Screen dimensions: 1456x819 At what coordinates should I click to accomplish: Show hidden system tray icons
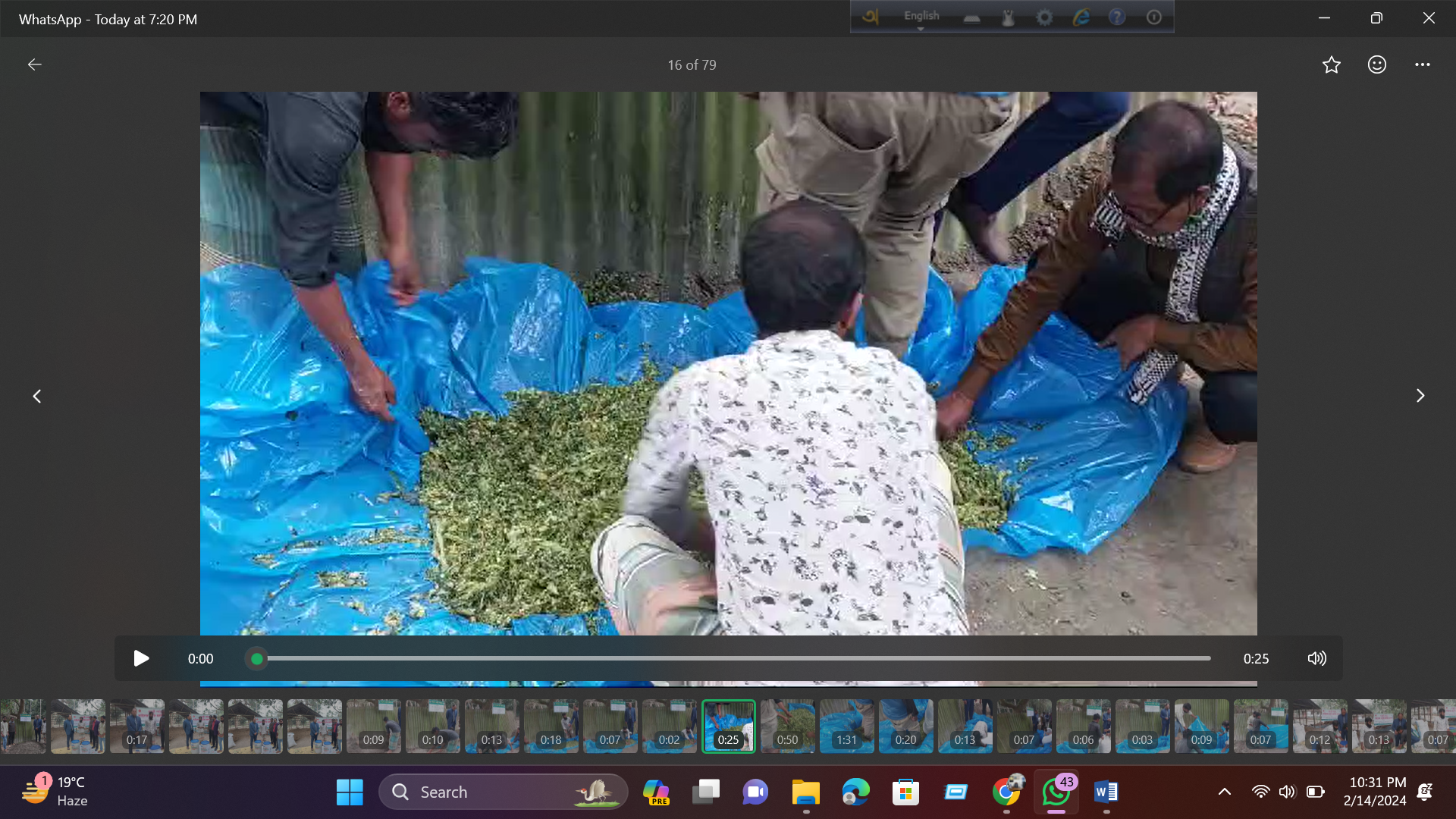coord(1224,792)
